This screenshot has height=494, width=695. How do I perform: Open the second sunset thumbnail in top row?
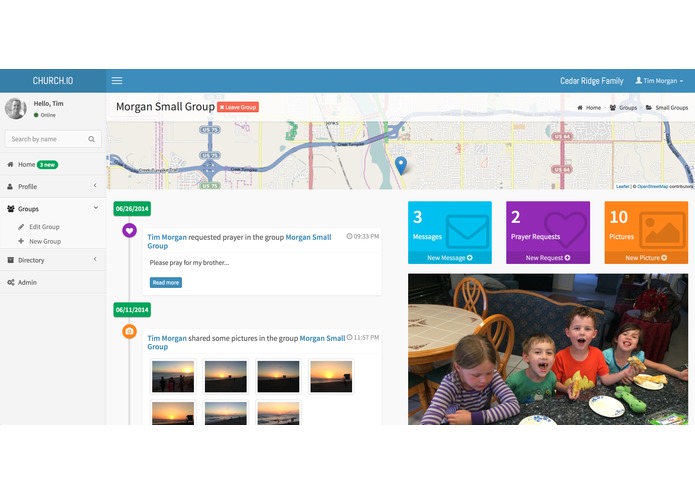point(226,377)
